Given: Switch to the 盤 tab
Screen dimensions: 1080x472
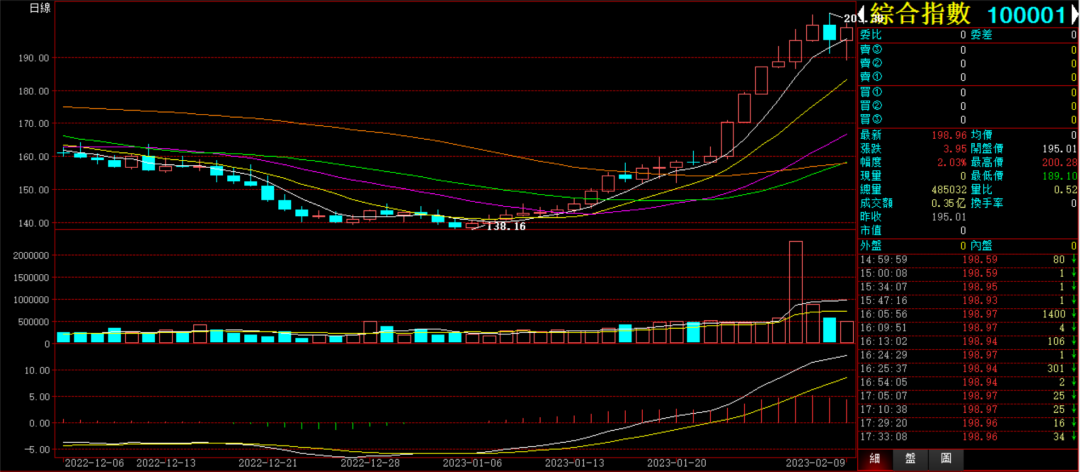Looking at the screenshot, I should click(x=910, y=458).
